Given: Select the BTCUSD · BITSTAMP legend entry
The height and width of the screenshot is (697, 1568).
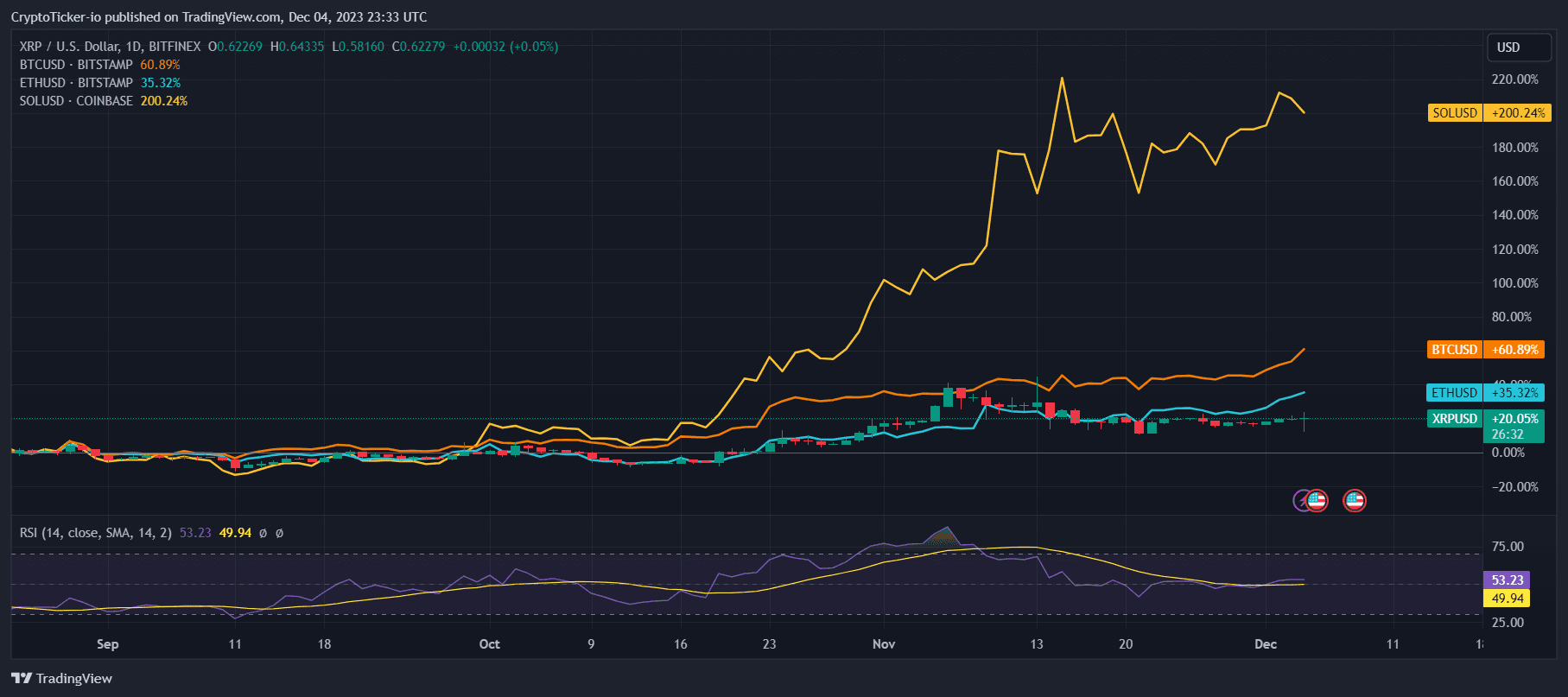Looking at the screenshot, I should pos(76,65).
